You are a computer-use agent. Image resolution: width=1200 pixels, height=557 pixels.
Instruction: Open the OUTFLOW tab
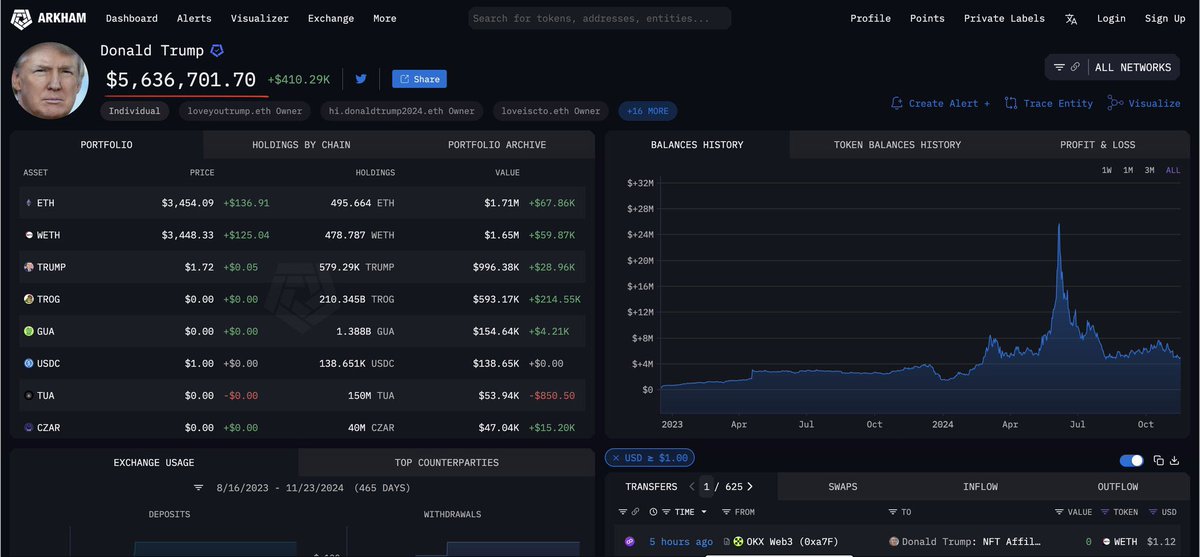pos(1117,487)
